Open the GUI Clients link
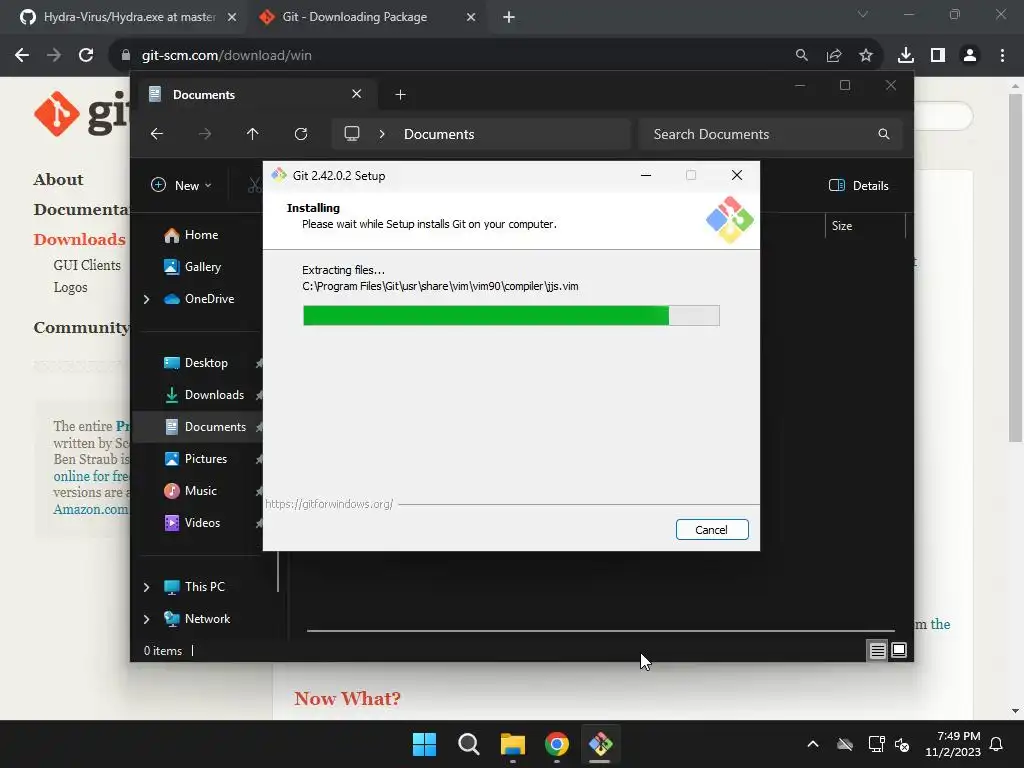1024x768 pixels. click(87, 265)
